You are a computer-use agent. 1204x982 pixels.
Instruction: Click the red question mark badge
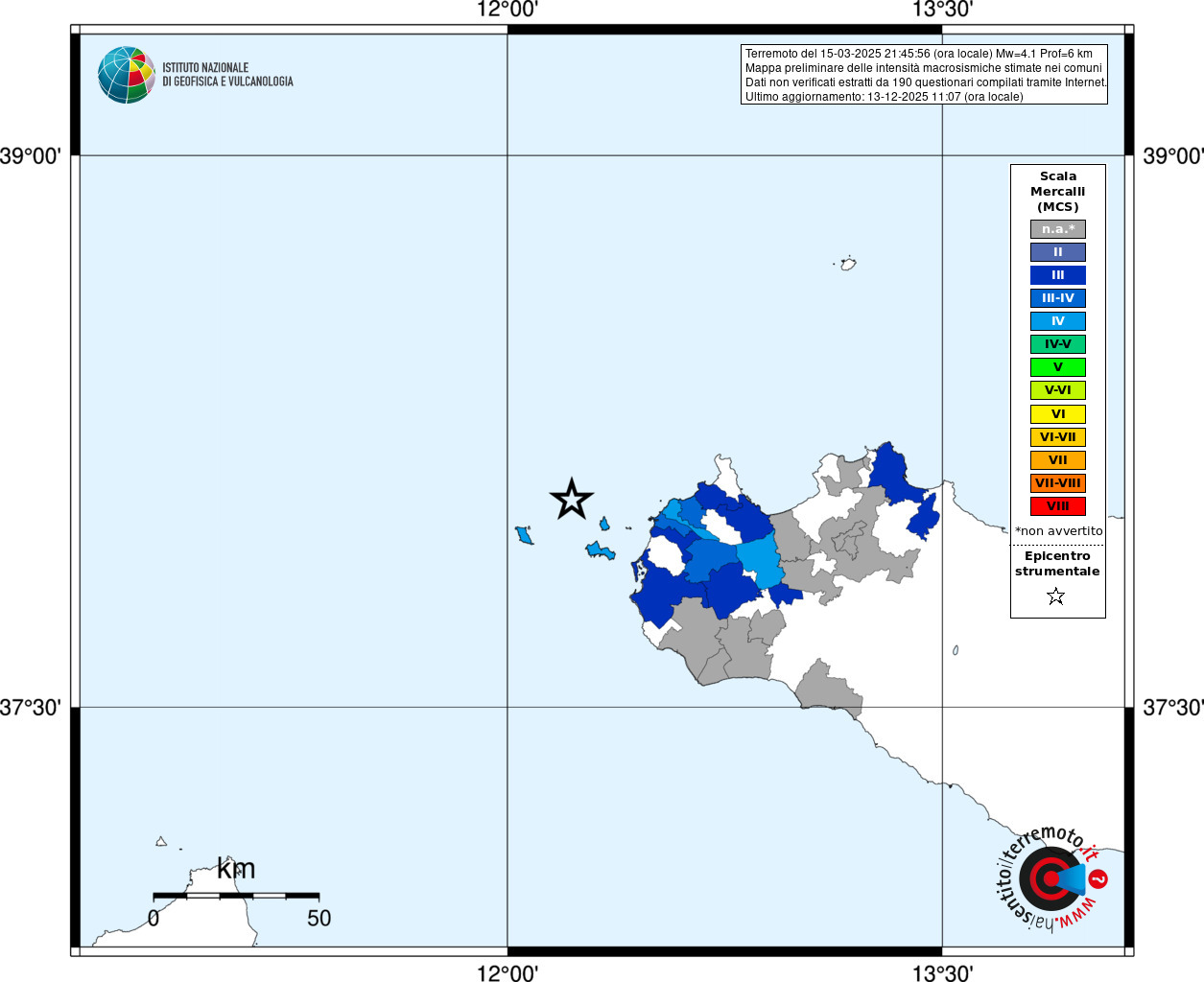pos(1098,878)
